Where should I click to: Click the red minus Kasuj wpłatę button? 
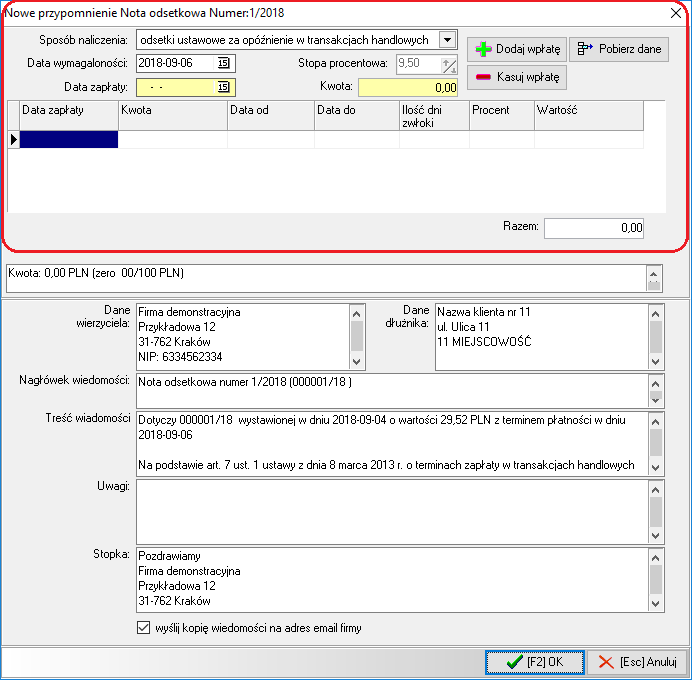pyautogui.click(x=515, y=78)
